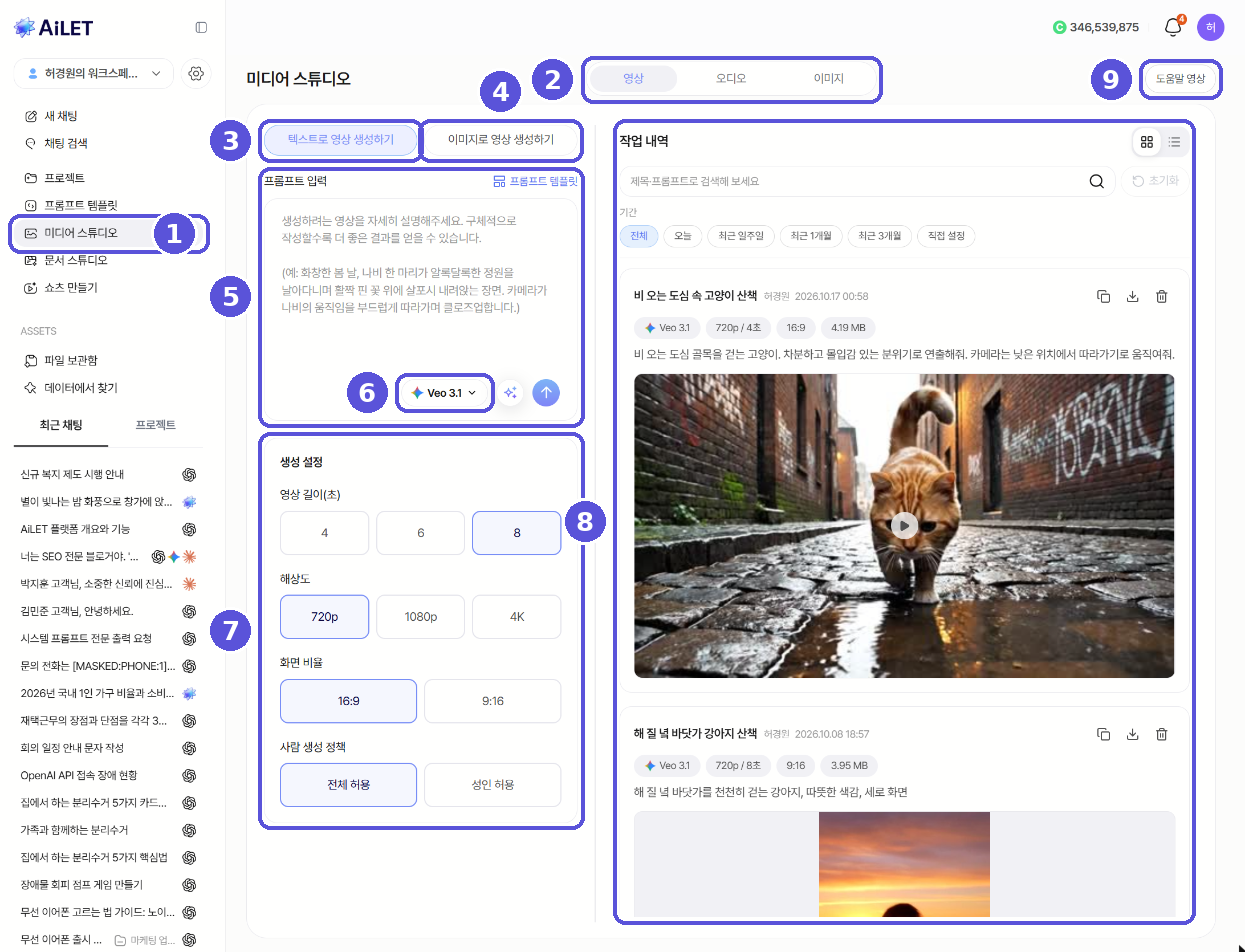Select 텍스트로 영상 생성하기 tab

(x=341, y=140)
